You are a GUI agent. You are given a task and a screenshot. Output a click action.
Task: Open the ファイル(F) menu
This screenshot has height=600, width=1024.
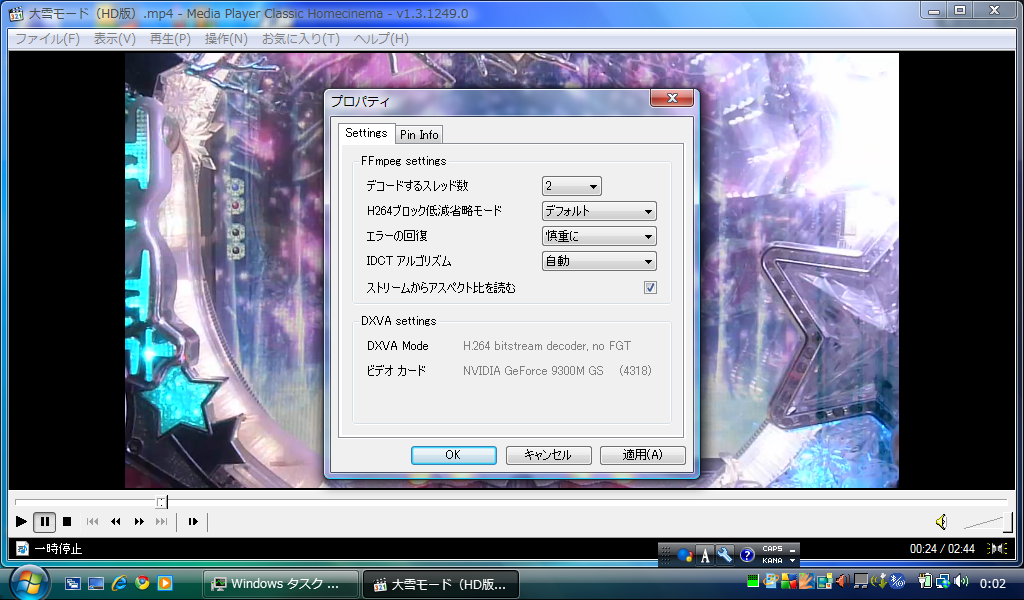coord(47,39)
